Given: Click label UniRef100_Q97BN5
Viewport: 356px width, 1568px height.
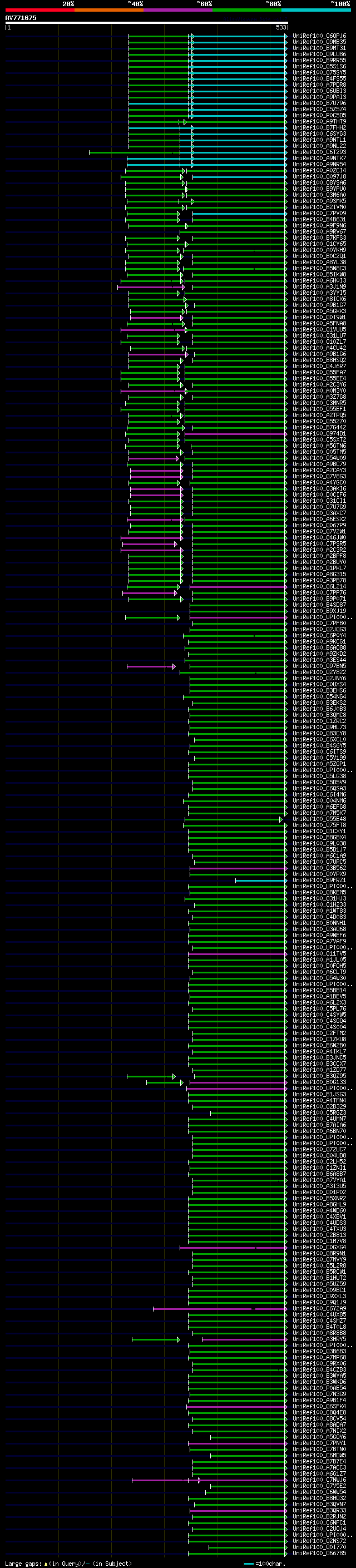Looking at the screenshot, I should pyautogui.click(x=319, y=666).
